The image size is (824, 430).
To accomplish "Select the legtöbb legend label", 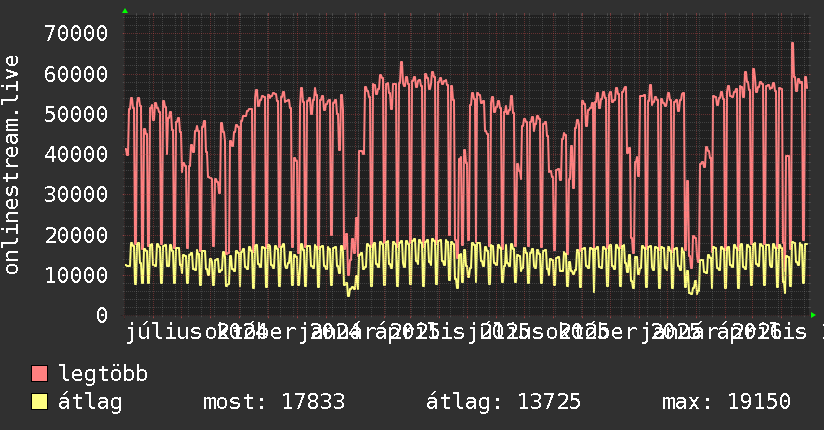I will pos(103,374).
